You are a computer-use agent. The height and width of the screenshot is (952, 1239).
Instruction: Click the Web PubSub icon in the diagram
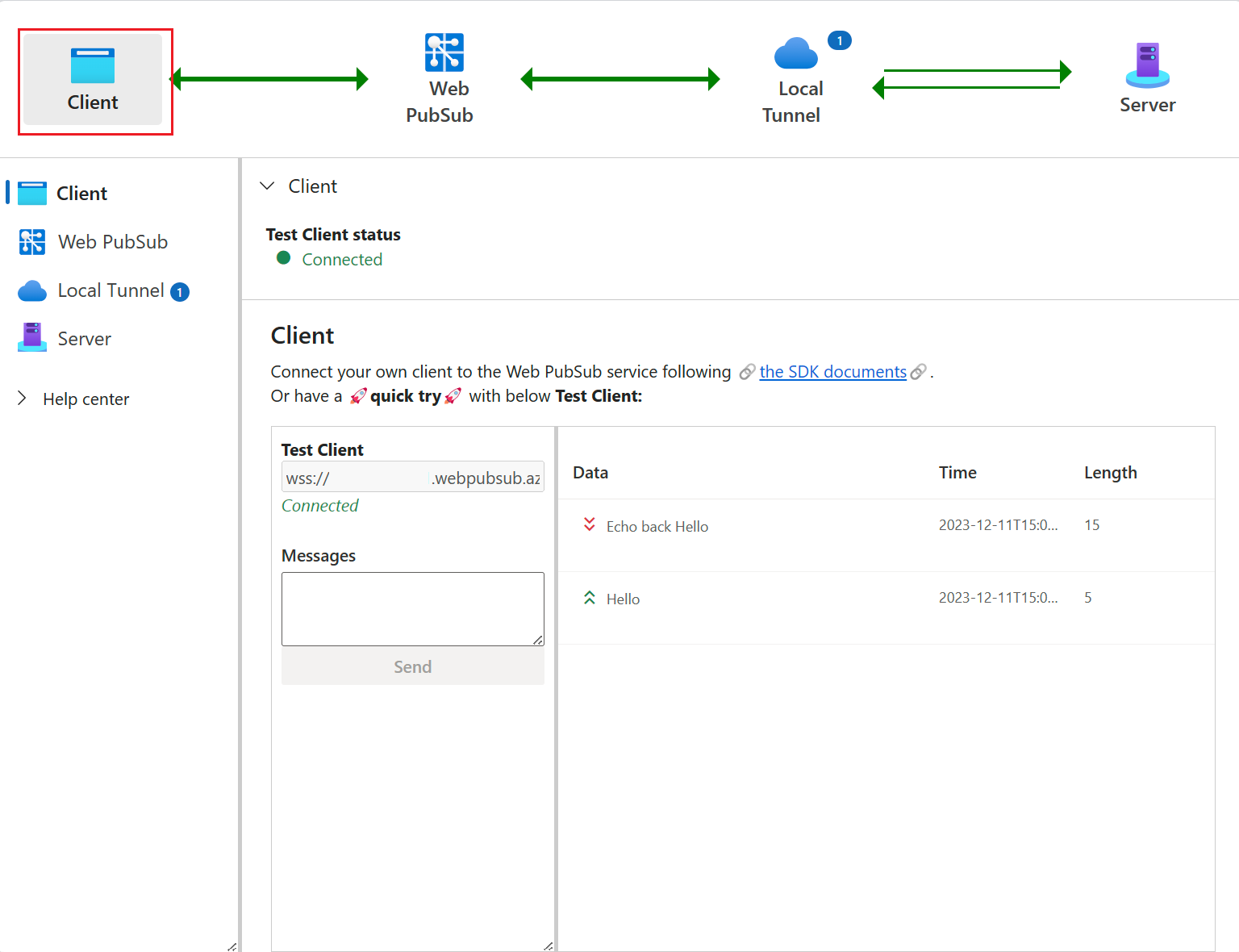[x=444, y=52]
